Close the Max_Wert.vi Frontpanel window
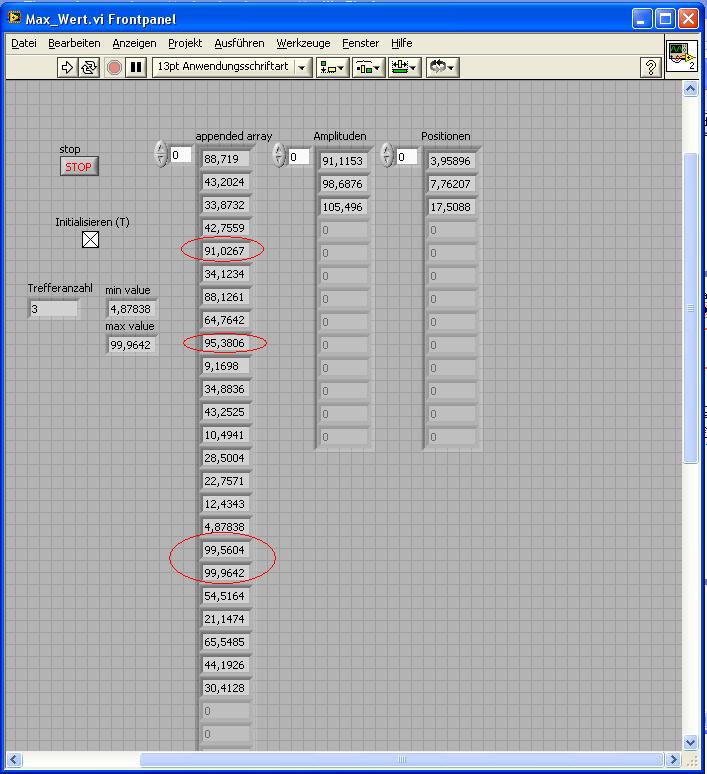The image size is (707, 774). (688, 19)
